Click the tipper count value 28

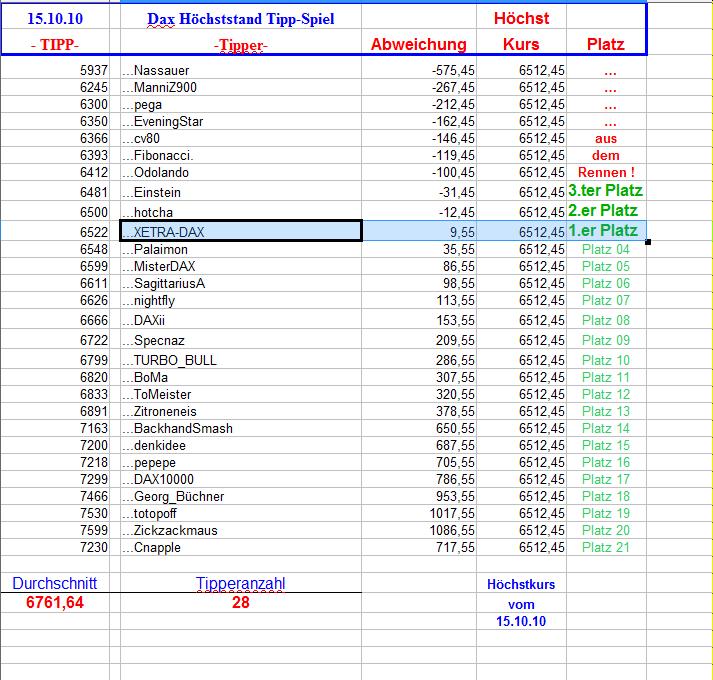pyautogui.click(x=241, y=602)
